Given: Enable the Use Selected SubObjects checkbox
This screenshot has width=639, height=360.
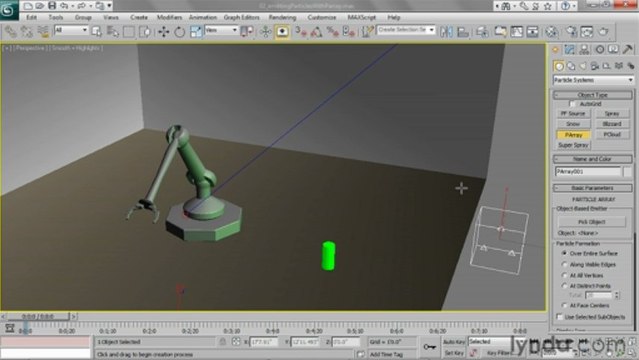Looking at the screenshot, I should (560, 317).
